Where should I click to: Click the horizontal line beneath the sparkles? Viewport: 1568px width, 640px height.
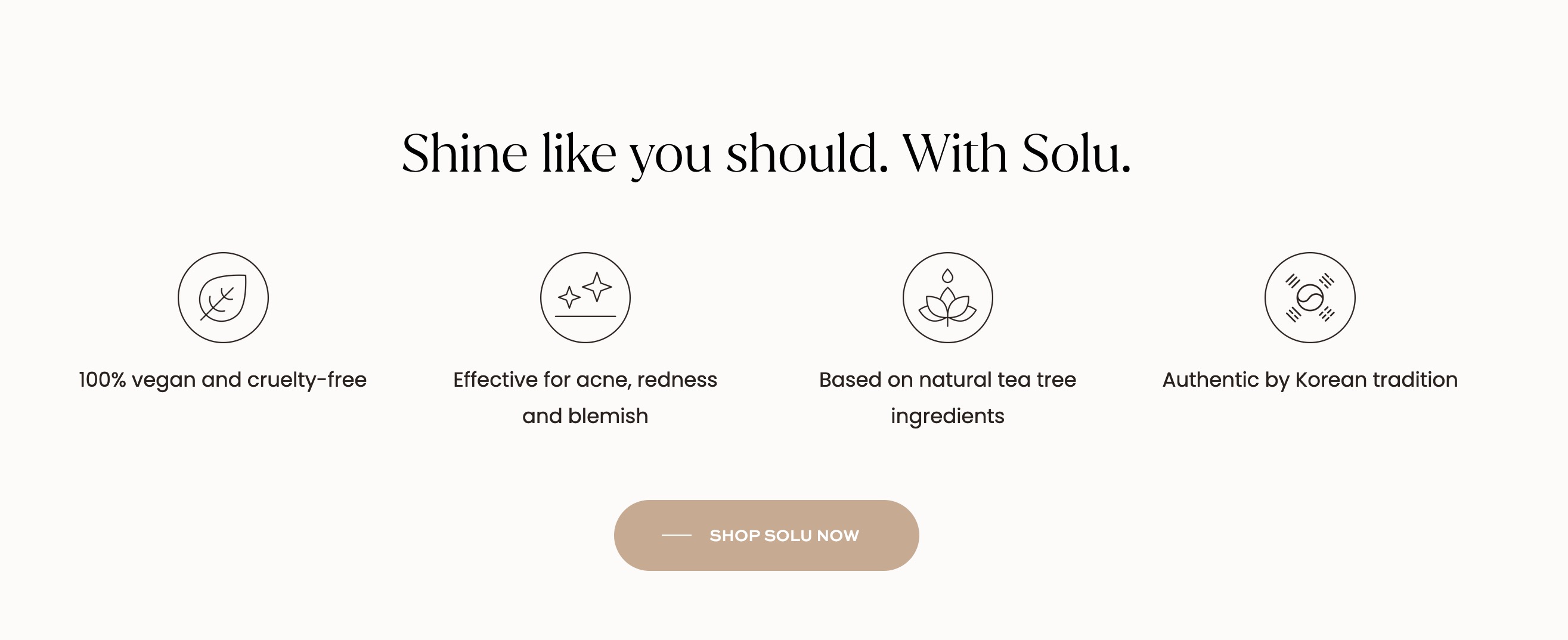coord(585,316)
